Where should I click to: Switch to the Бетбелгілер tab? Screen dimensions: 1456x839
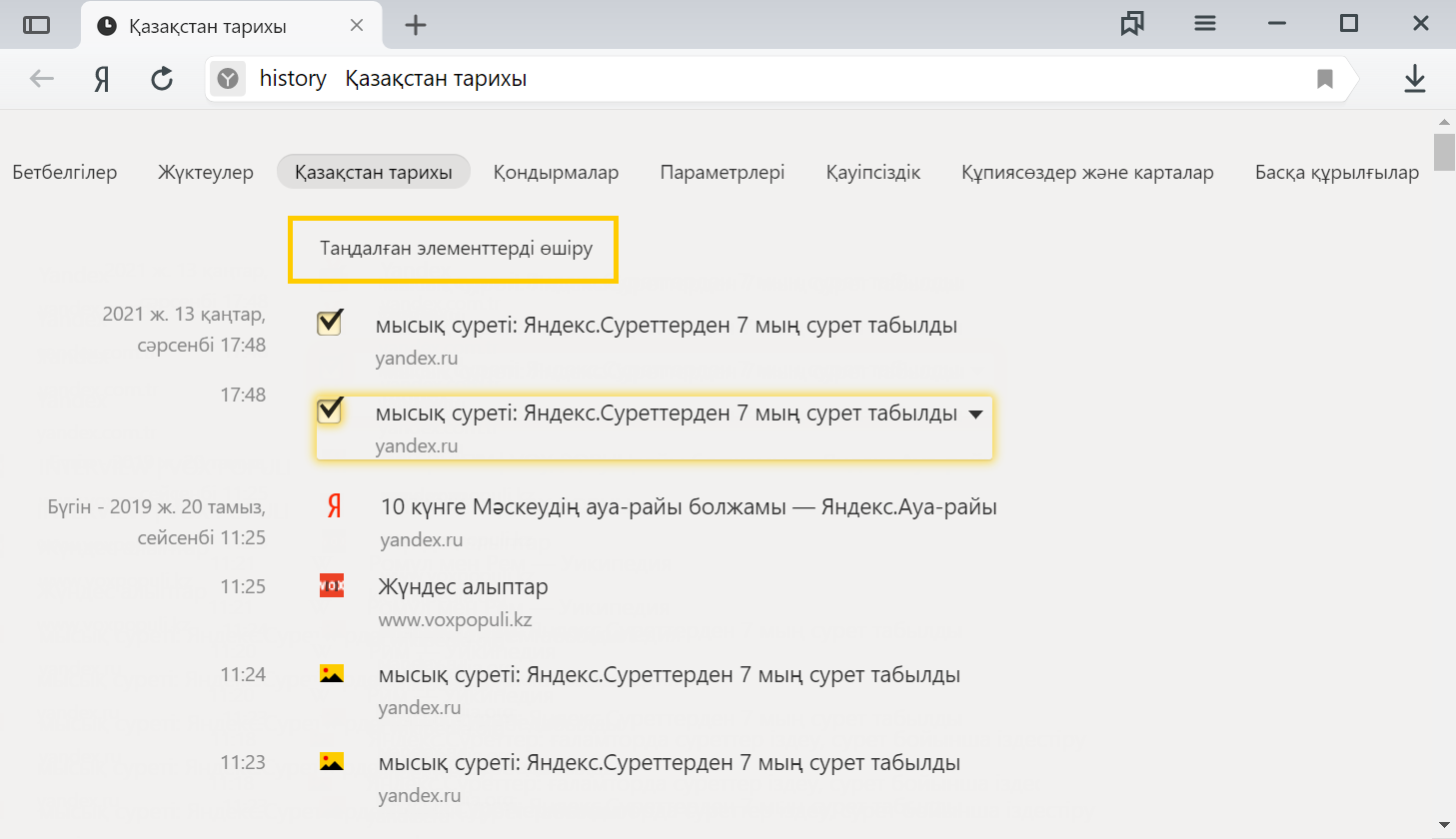[65, 173]
